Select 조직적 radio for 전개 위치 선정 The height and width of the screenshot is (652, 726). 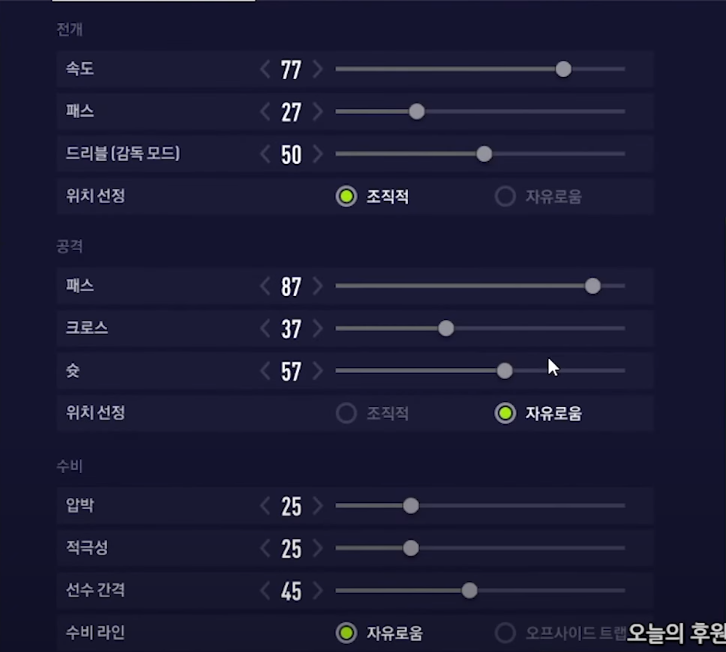pyautogui.click(x=346, y=196)
